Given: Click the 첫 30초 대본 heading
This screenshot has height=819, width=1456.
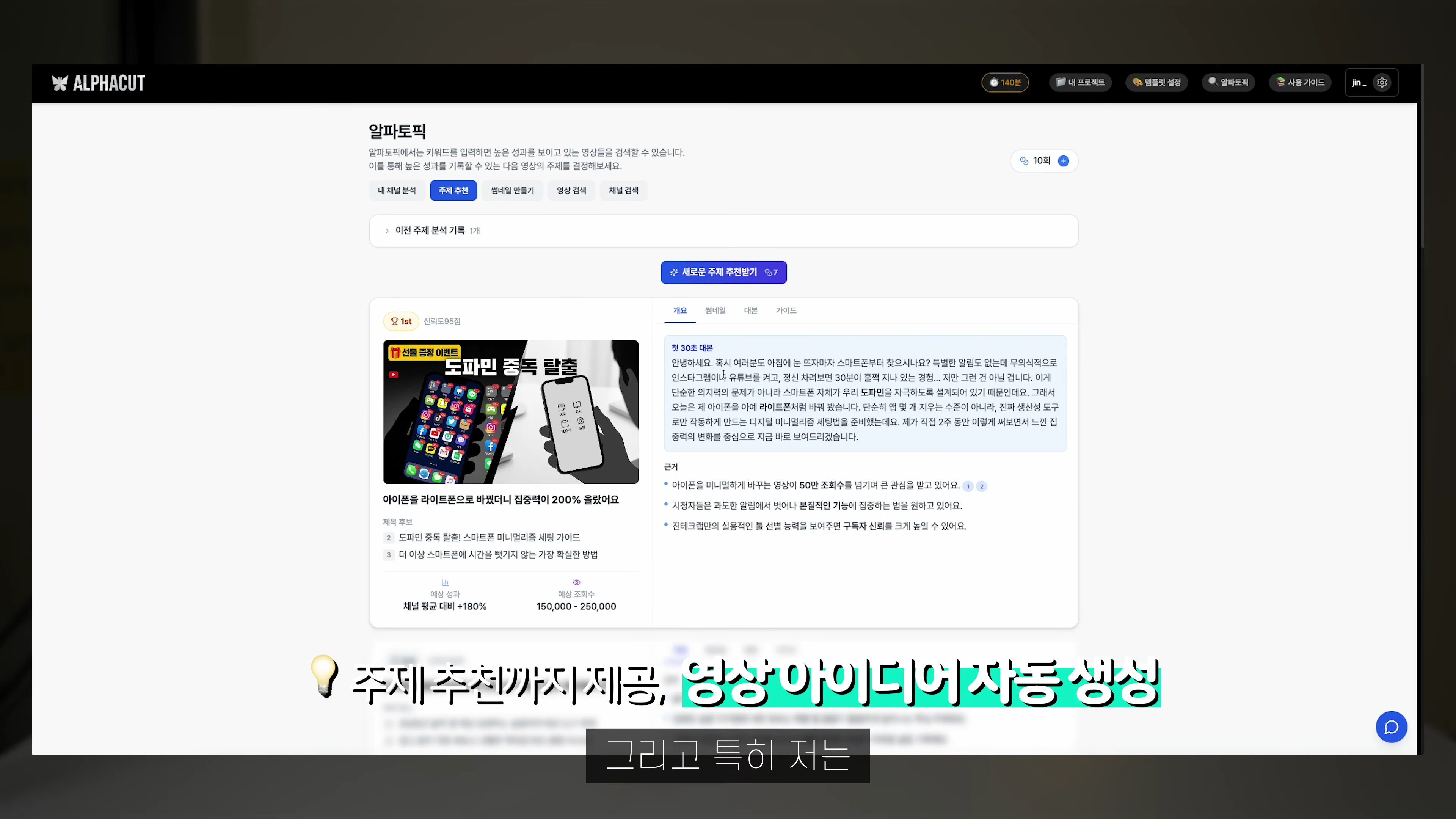Looking at the screenshot, I should point(692,348).
